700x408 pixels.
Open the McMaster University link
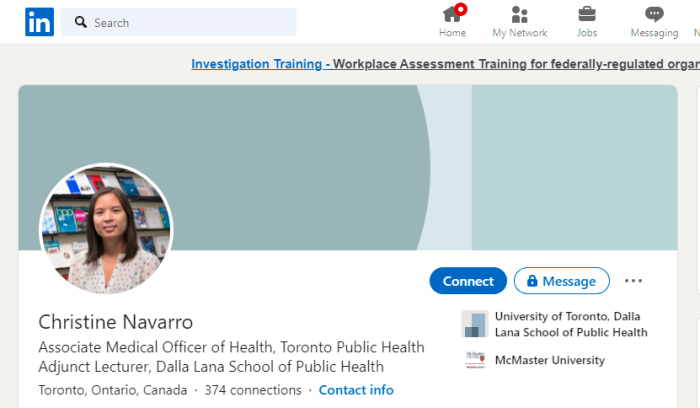coord(550,360)
